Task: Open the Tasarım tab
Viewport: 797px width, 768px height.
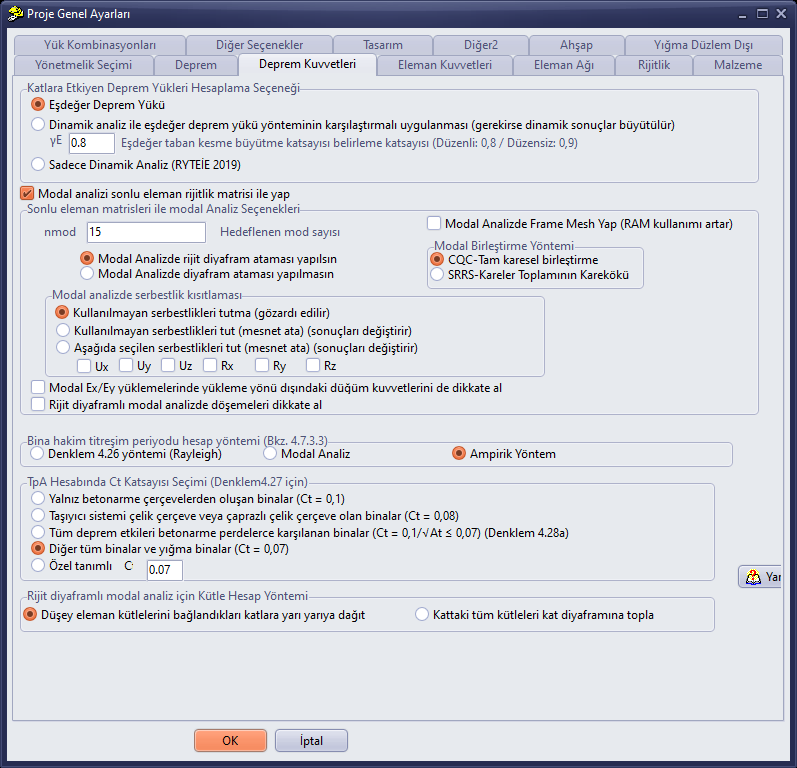Action: (383, 45)
